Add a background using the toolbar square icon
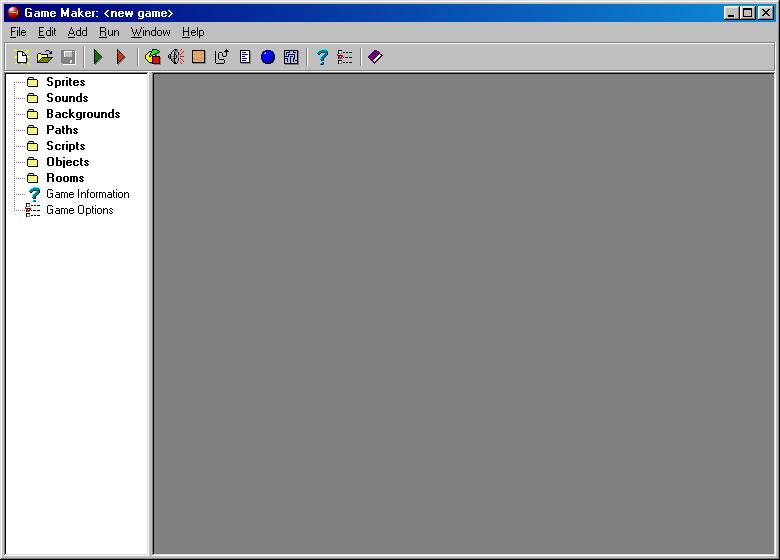780x560 pixels. click(x=199, y=57)
